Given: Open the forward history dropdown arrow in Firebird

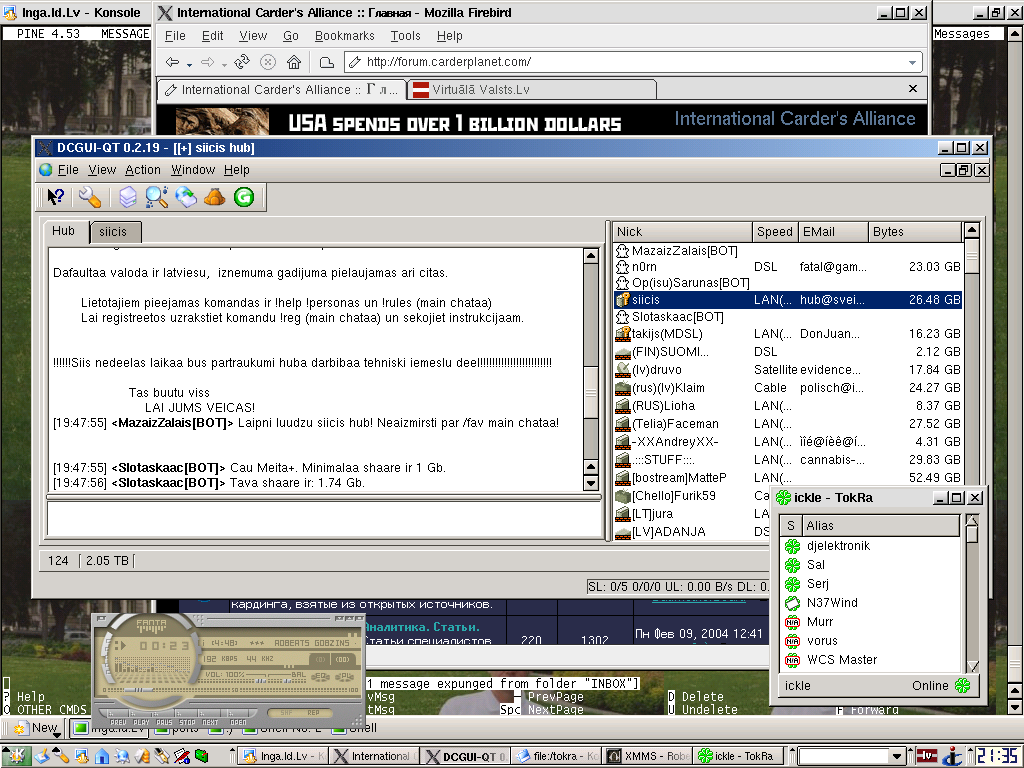Looking at the screenshot, I should click(x=224, y=64).
